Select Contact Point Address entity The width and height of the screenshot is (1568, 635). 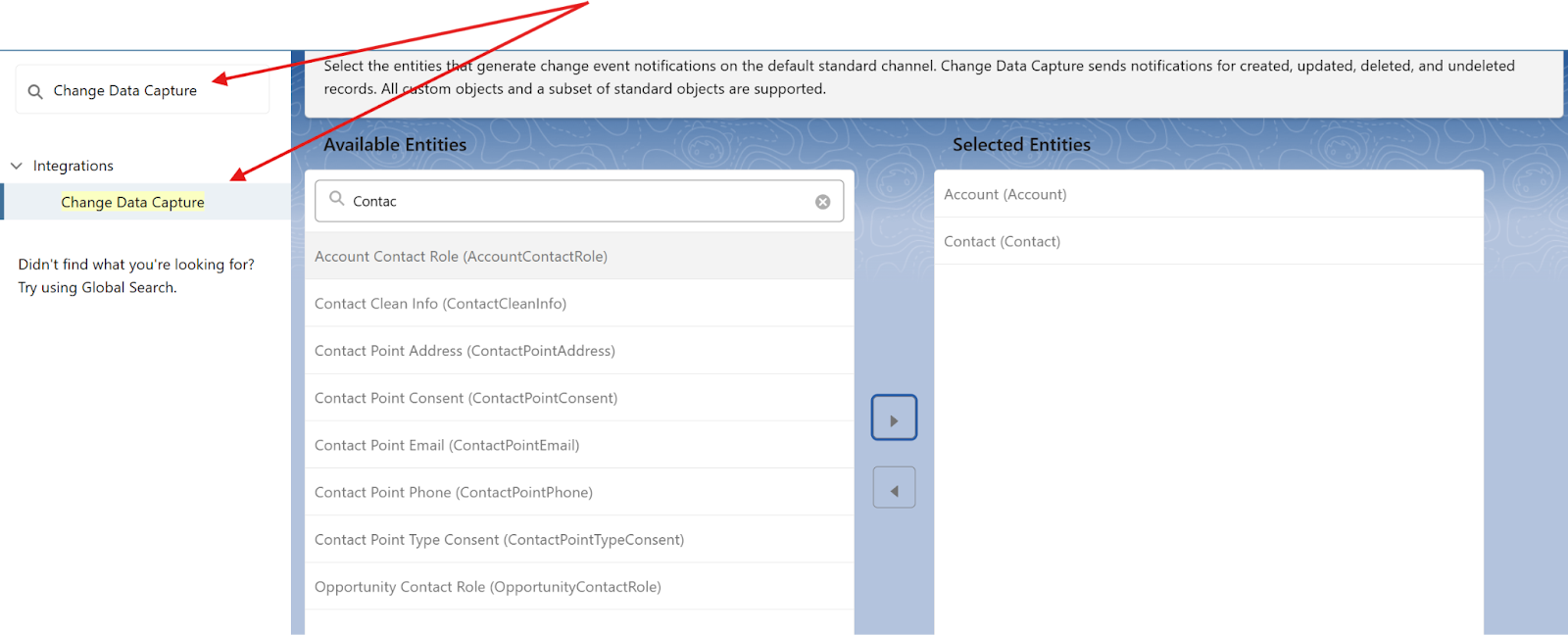click(579, 351)
